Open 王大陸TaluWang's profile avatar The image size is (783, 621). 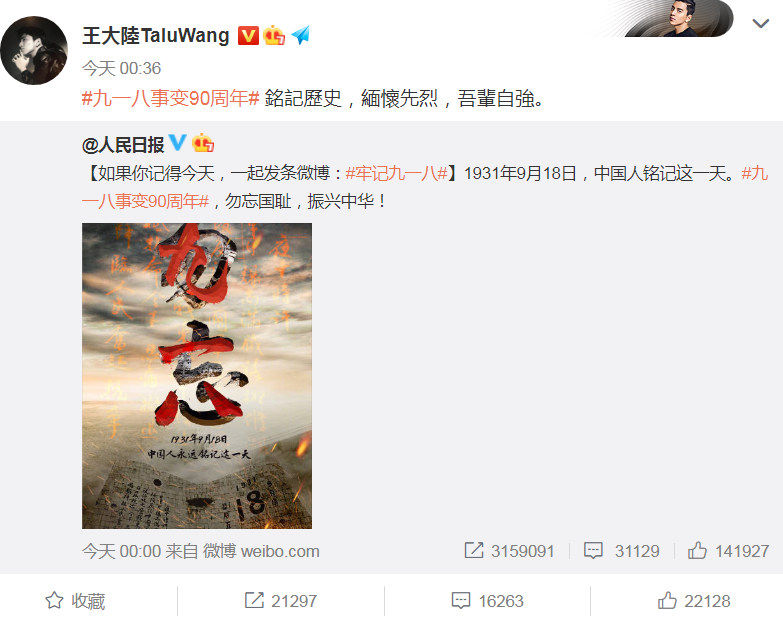click(x=34, y=50)
